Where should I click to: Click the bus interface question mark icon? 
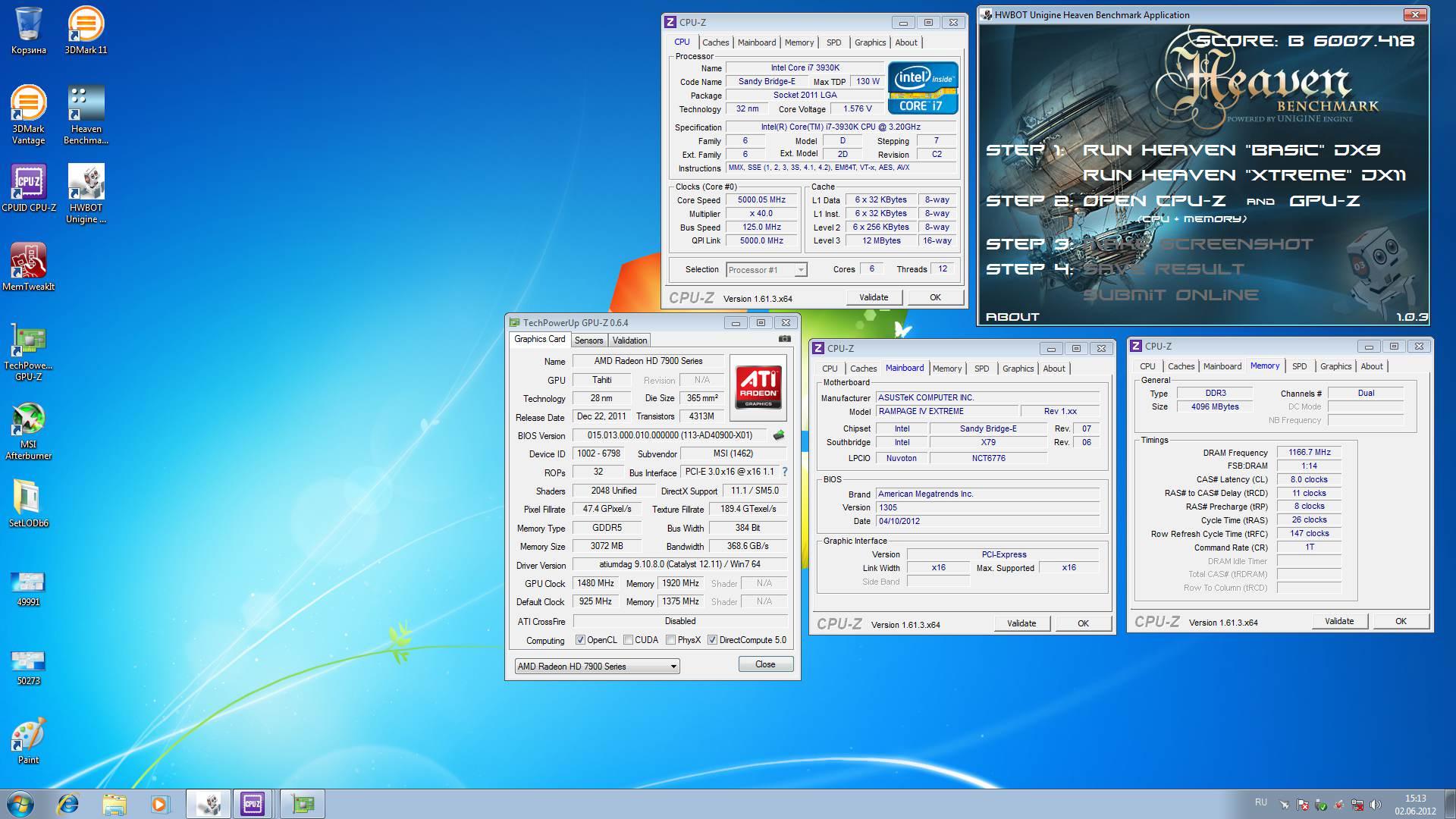pos(785,472)
